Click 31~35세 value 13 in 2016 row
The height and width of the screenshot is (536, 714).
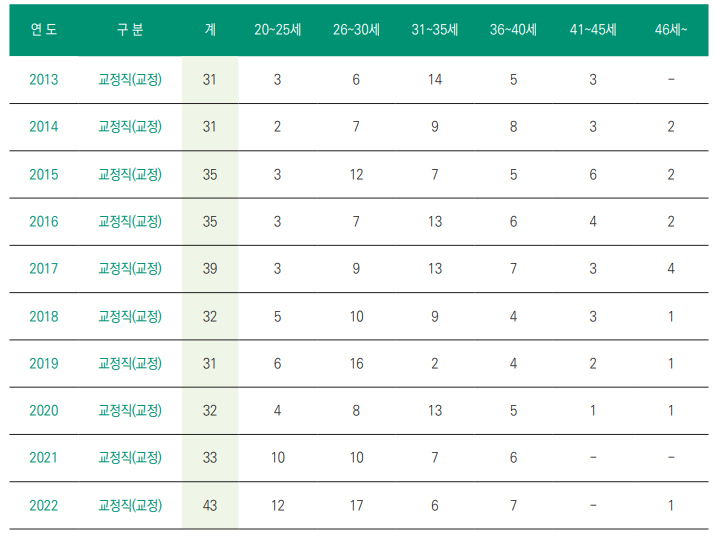tap(435, 222)
